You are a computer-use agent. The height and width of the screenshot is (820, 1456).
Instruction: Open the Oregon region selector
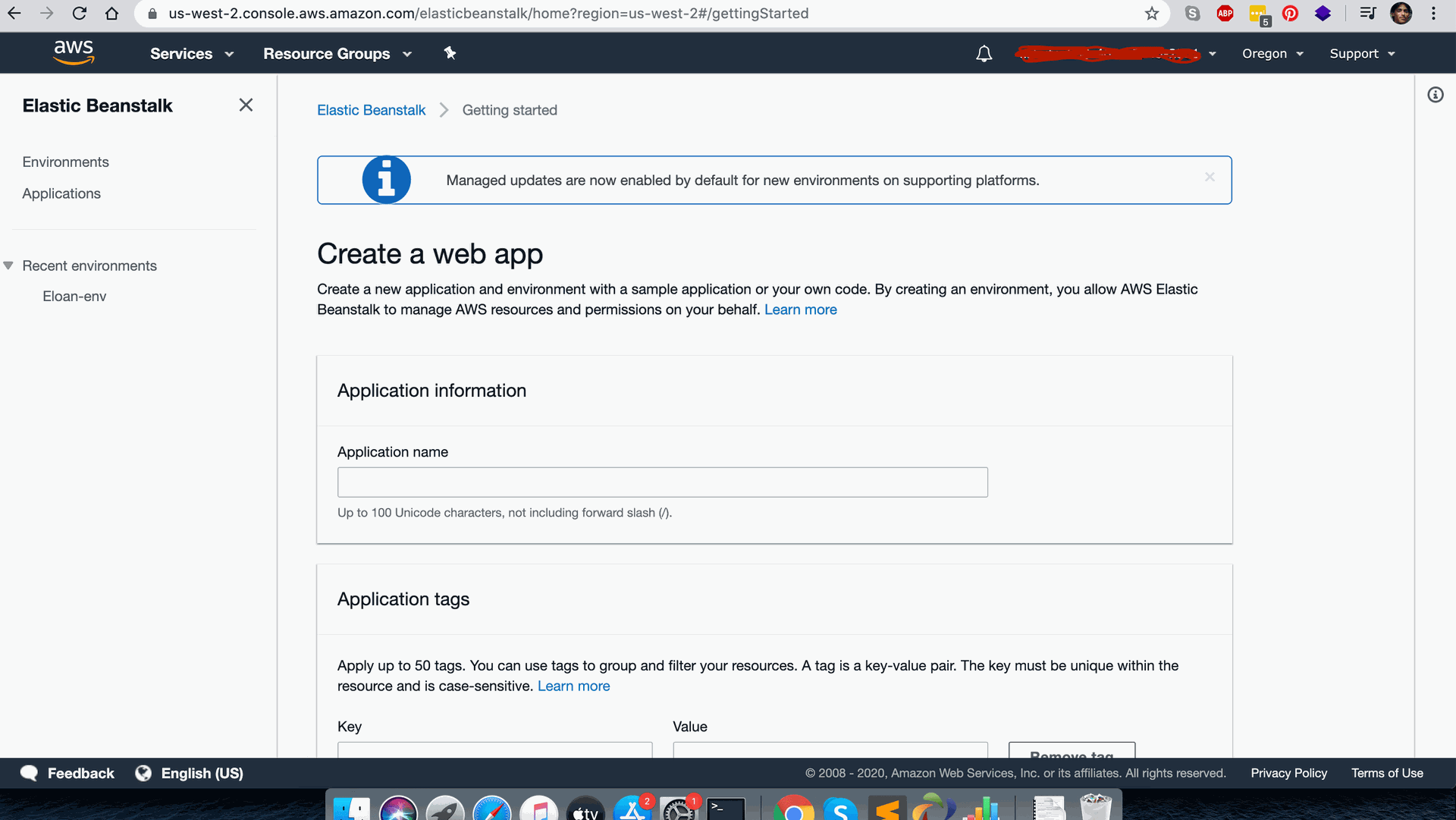tap(1272, 54)
